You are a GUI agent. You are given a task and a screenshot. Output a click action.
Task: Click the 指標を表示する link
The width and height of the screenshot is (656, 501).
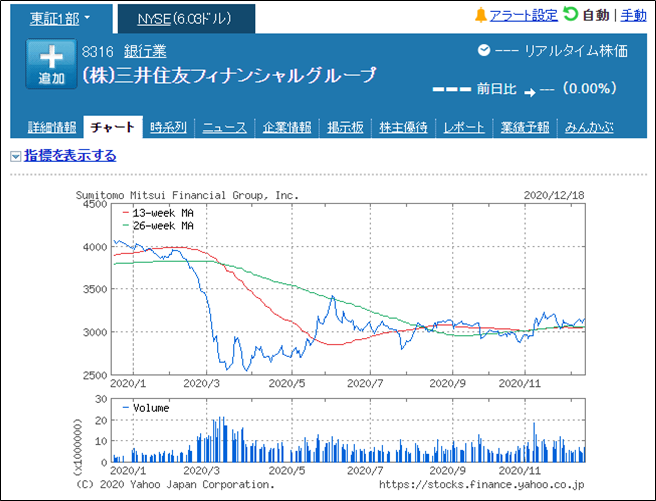coord(70,156)
